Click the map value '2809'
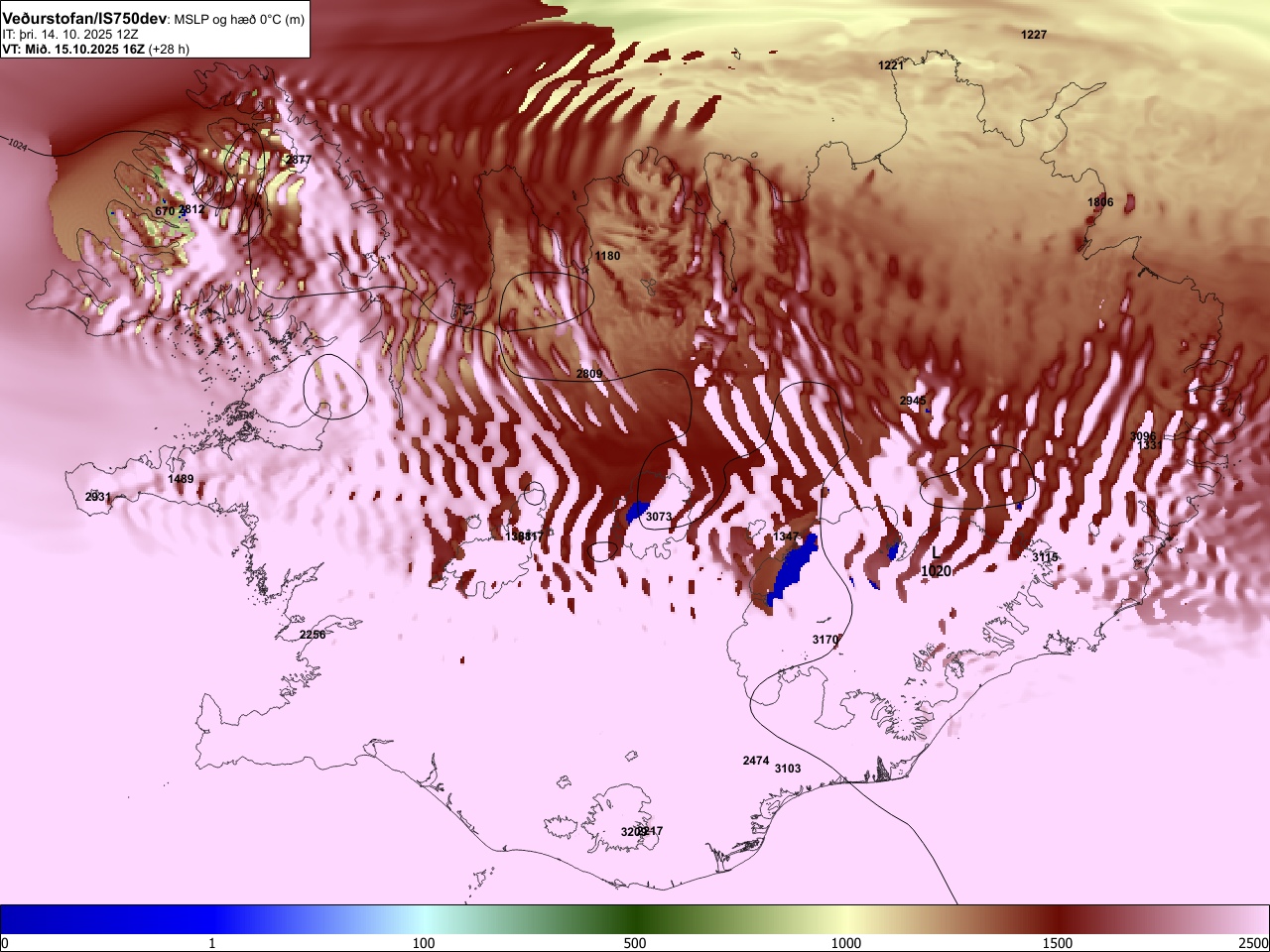This screenshot has height=952, width=1270. pos(589,374)
